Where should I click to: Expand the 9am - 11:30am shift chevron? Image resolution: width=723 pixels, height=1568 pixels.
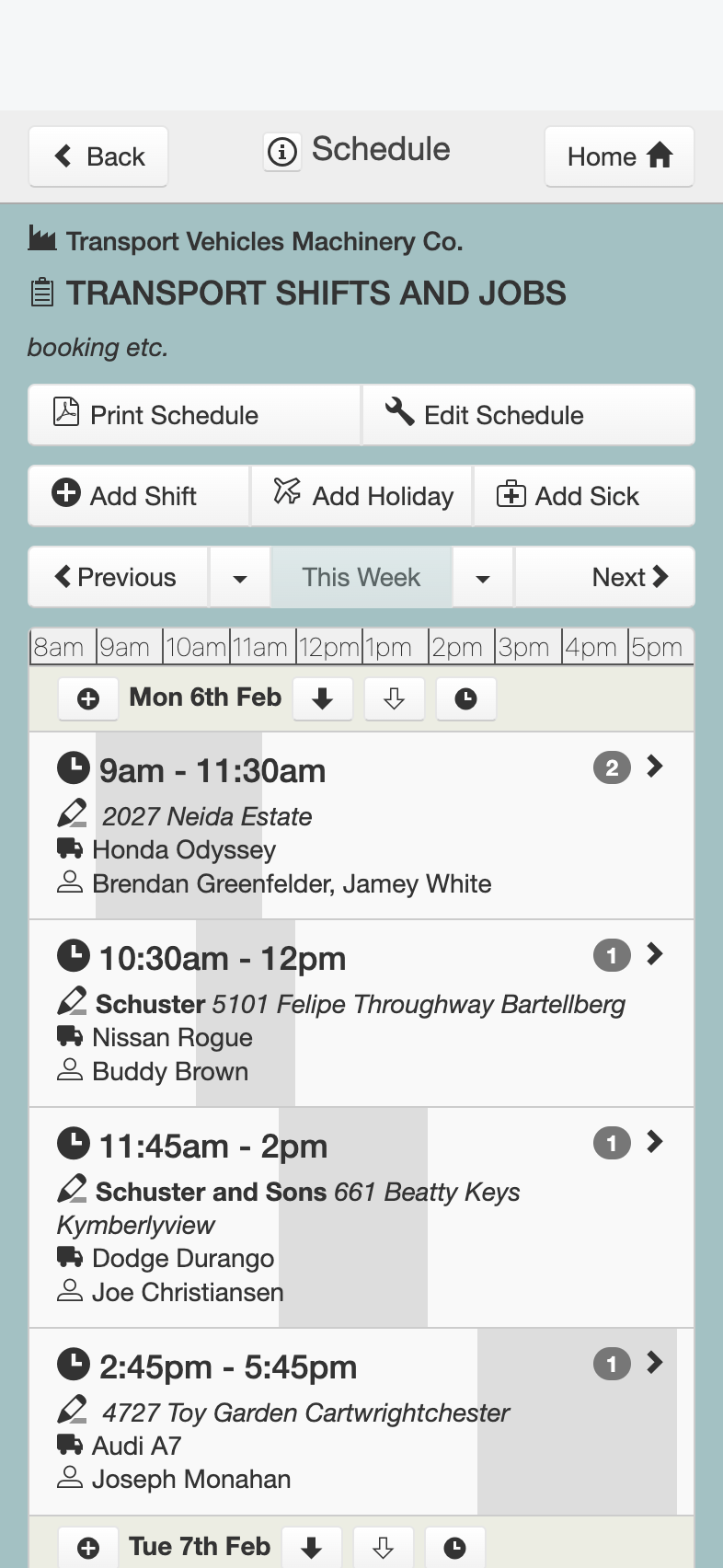click(655, 767)
